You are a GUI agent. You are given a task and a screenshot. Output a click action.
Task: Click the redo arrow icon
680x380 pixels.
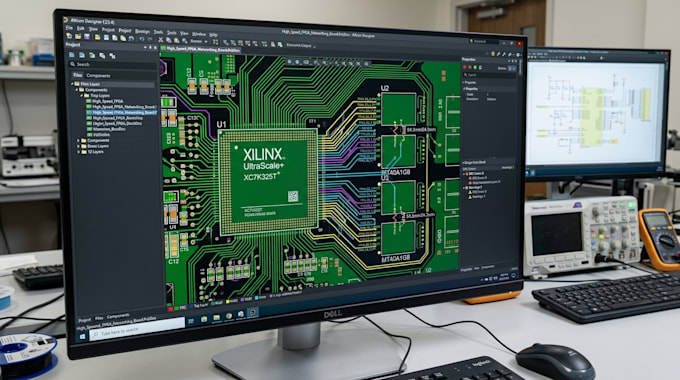point(150,39)
